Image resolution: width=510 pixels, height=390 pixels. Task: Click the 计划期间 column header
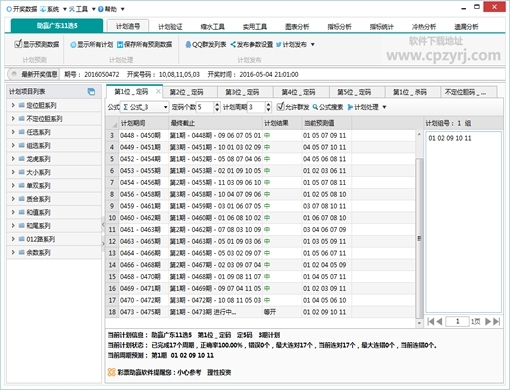(x=144, y=123)
